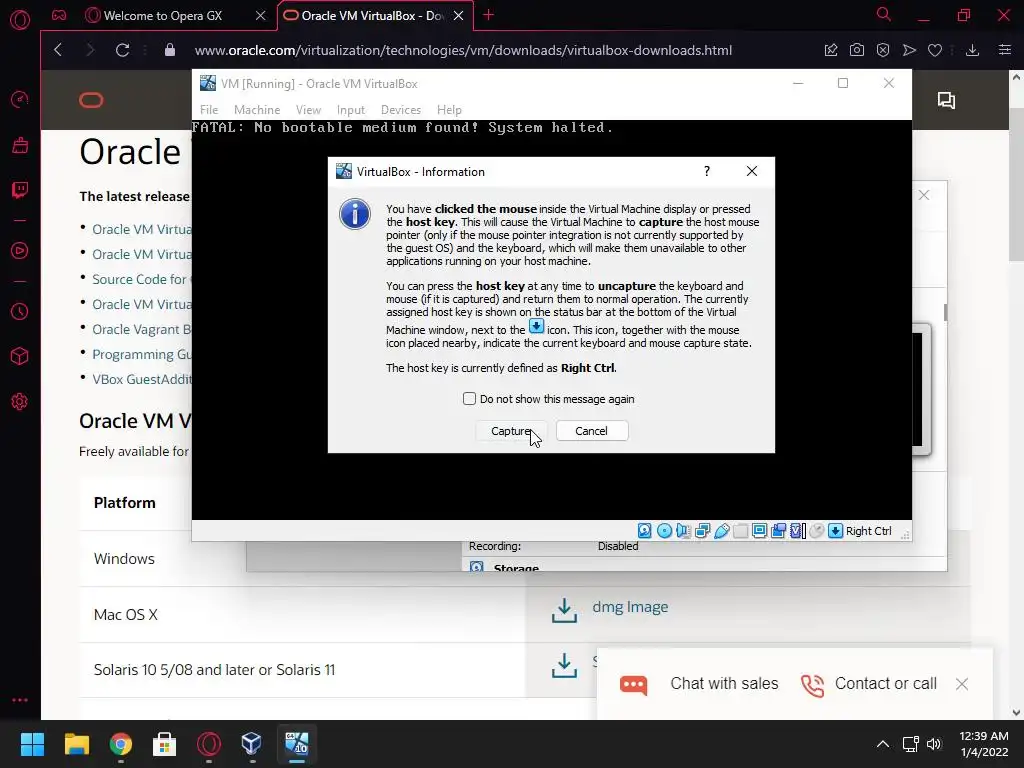
Task: Close the VirtualBox Information dialog
Action: 752,171
